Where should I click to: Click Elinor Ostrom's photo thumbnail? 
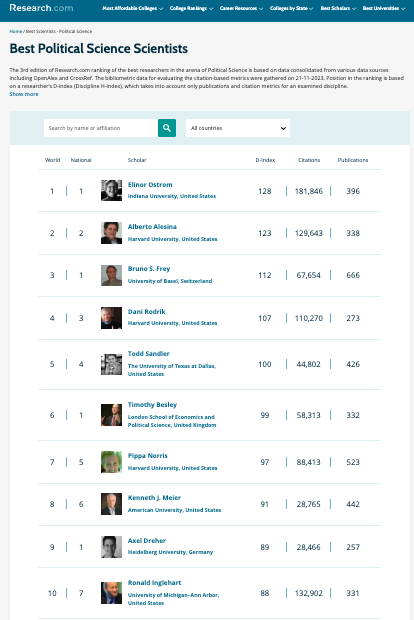[112, 191]
